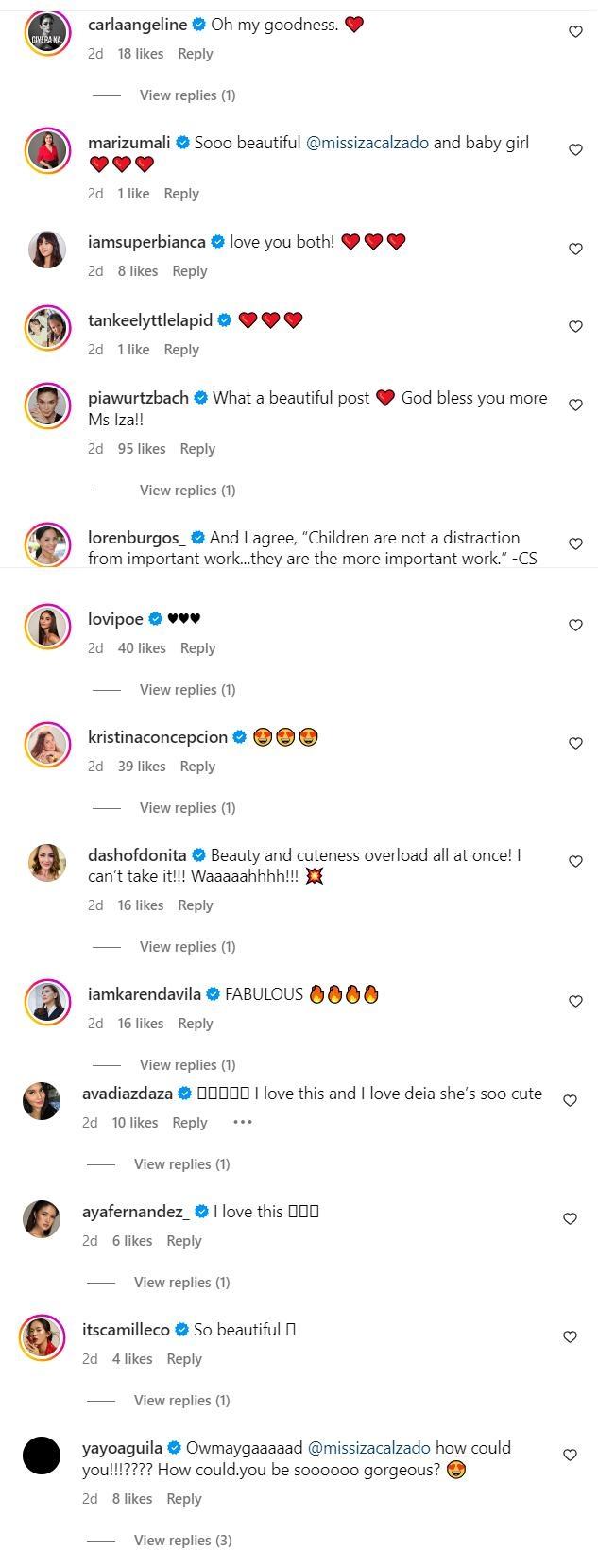Toggle like on kristinaconcepcion's comment
Screen dimensions: 598x1568
[x=575, y=744]
